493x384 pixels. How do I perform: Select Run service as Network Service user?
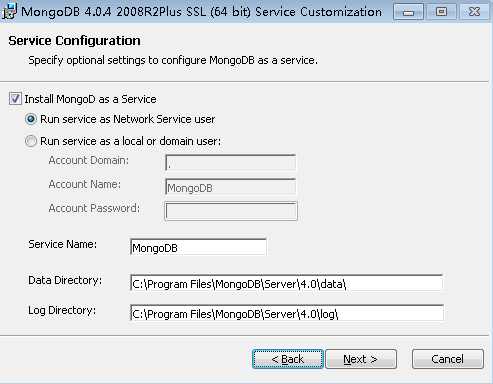31,119
